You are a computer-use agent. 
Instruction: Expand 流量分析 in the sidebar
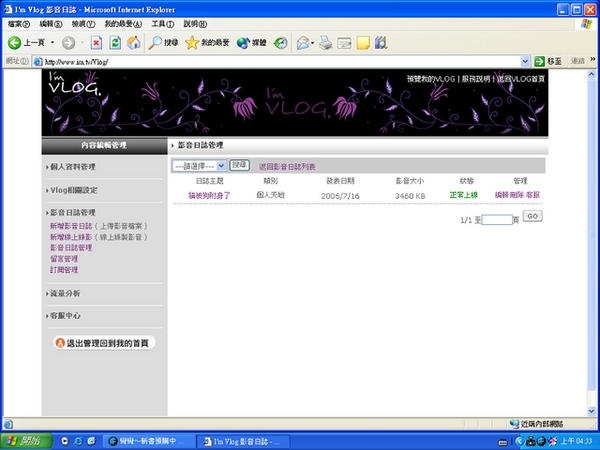65,293
